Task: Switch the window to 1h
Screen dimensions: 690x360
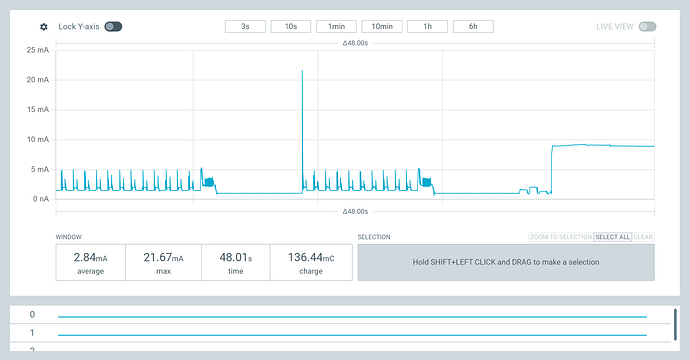Action: click(427, 26)
